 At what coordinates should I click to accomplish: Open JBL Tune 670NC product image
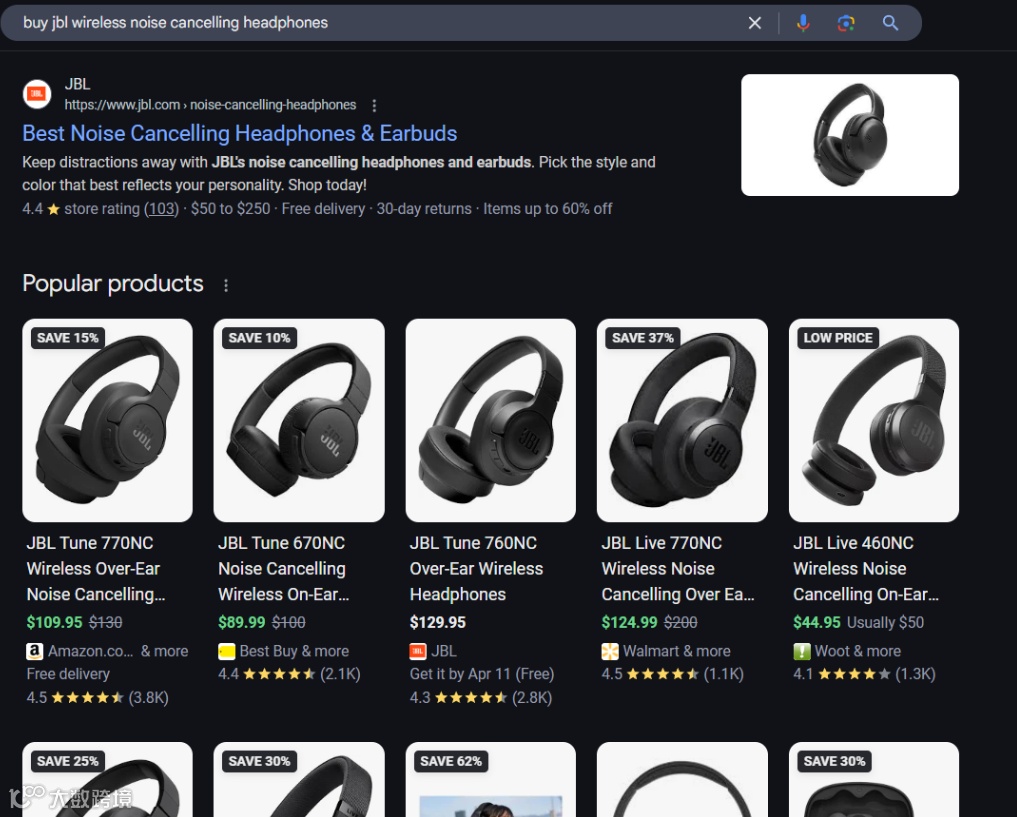click(299, 420)
